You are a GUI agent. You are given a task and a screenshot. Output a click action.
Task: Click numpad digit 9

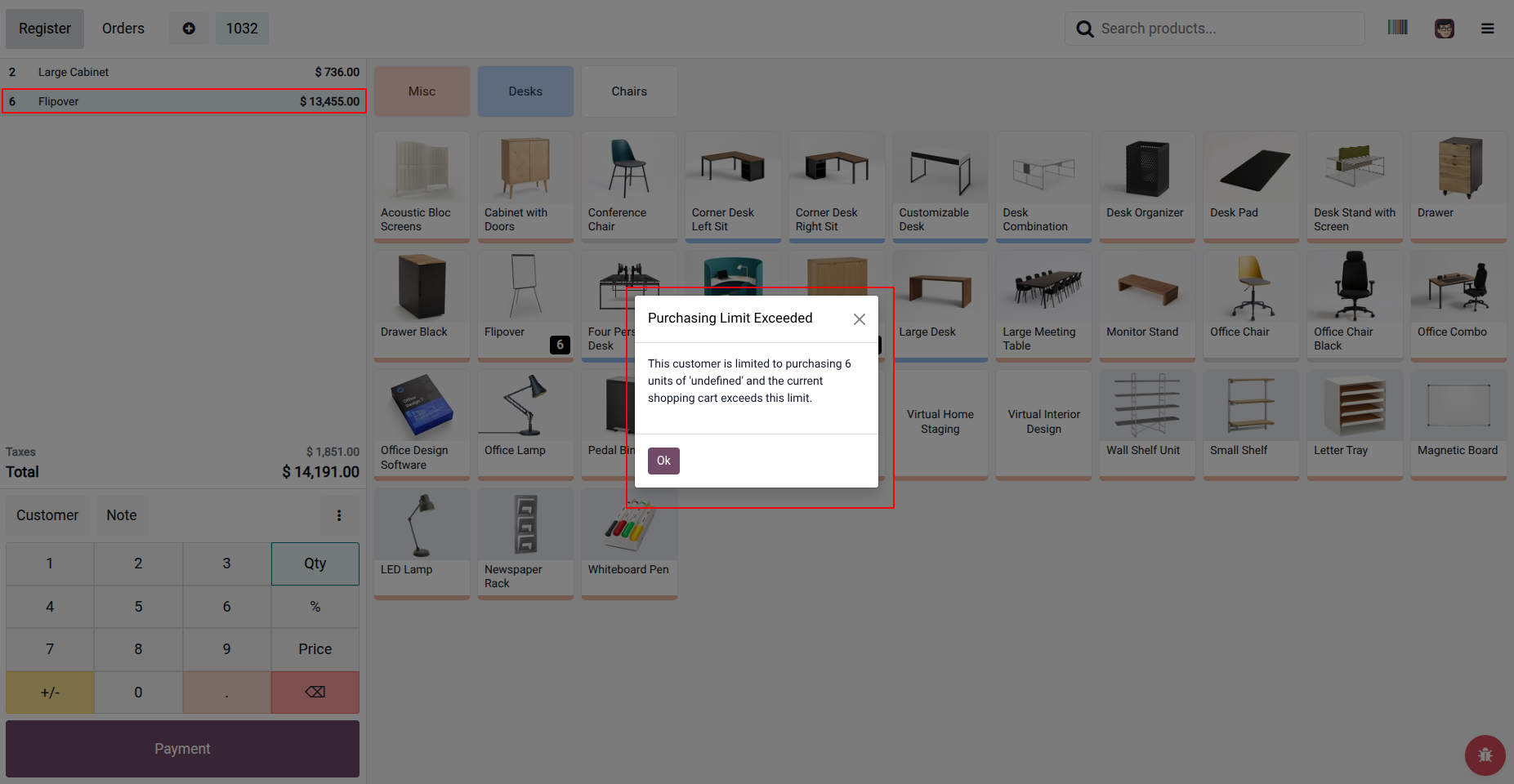(x=226, y=649)
